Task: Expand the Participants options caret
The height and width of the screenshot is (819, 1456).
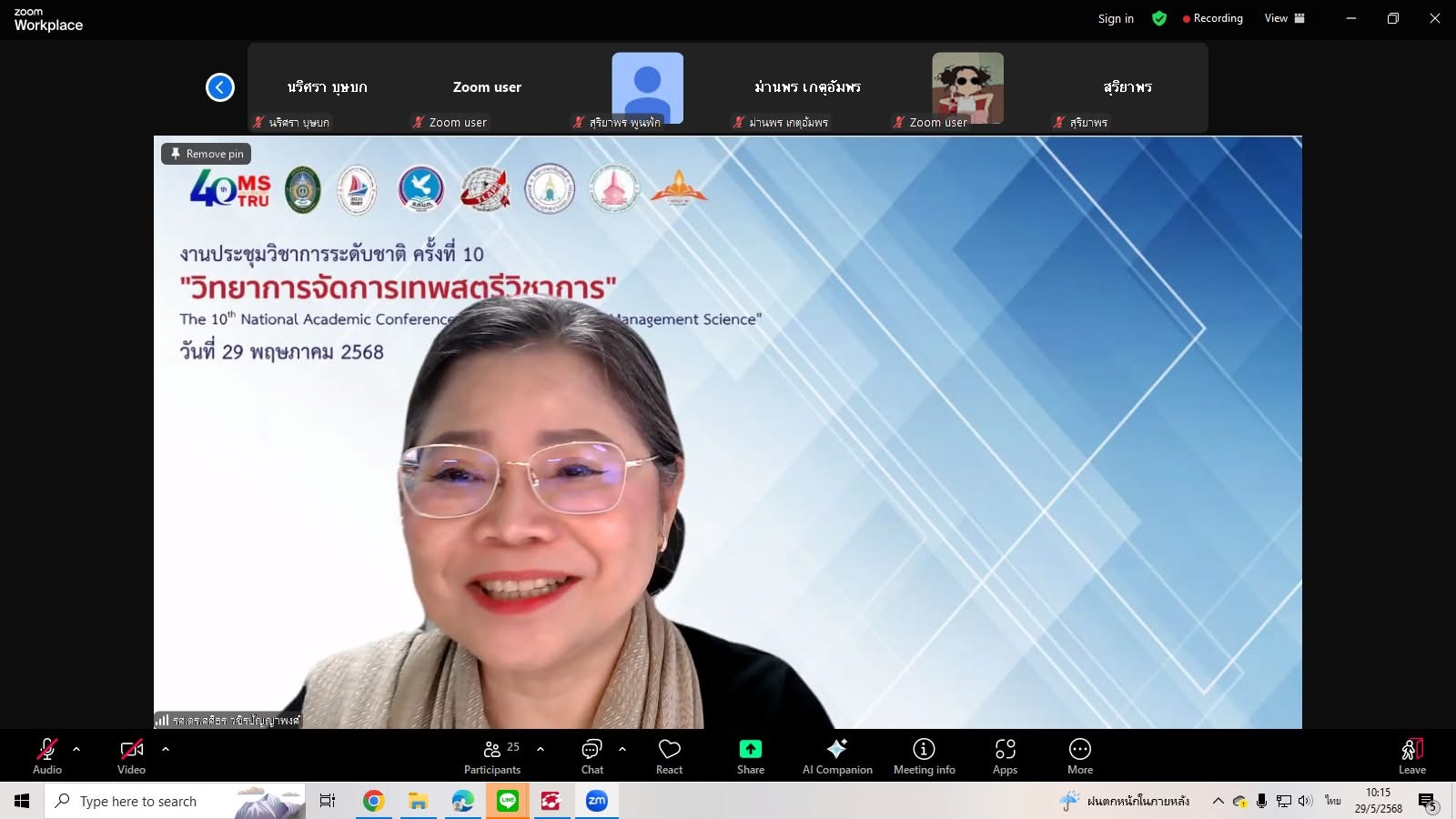Action: 541,749
